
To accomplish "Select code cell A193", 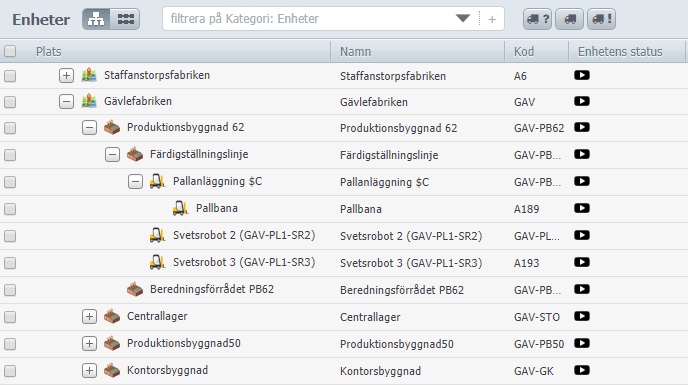I will pyautogui.click(x=527, y=263).
